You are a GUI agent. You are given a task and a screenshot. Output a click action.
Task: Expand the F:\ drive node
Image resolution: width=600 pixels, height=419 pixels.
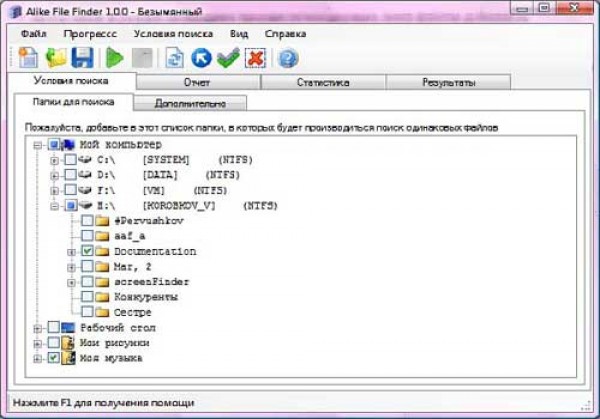pos(54,191)
